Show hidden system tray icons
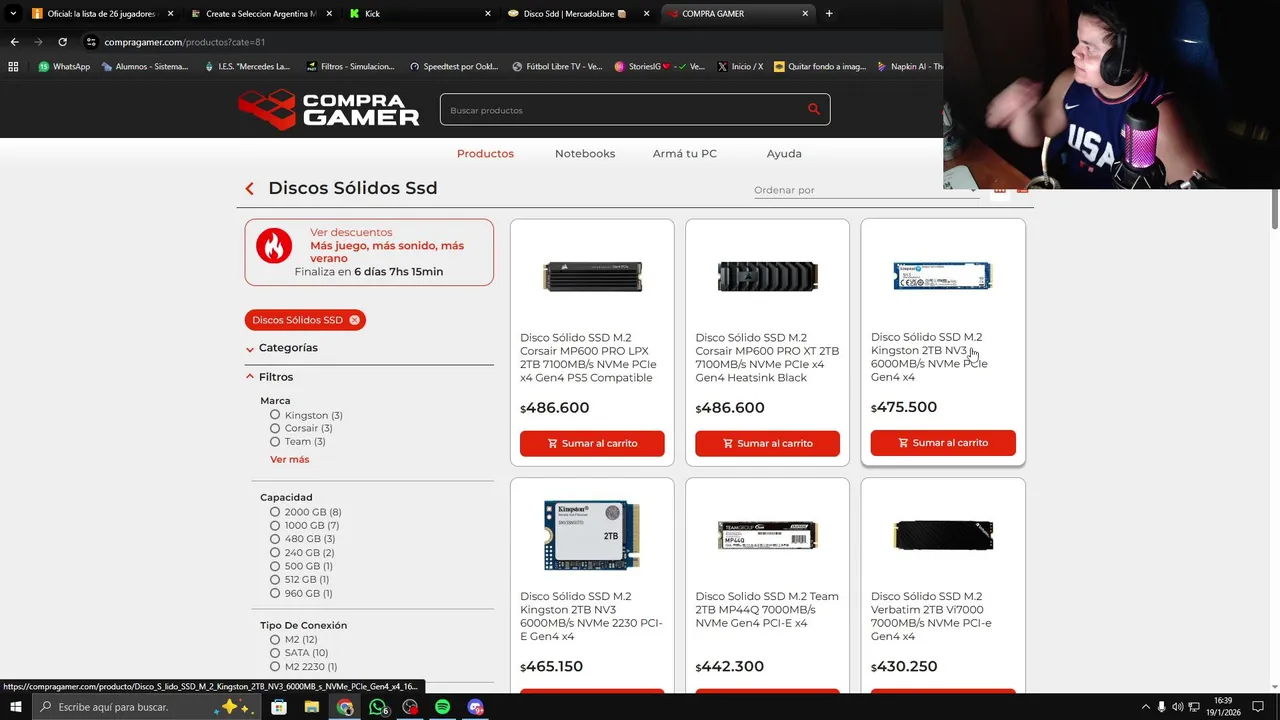Viewport: 1280px width, 720px height. click(1145, 707)
